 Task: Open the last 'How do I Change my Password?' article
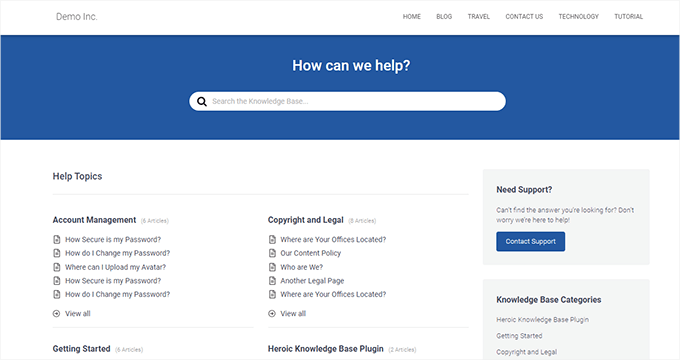[118, 295]
